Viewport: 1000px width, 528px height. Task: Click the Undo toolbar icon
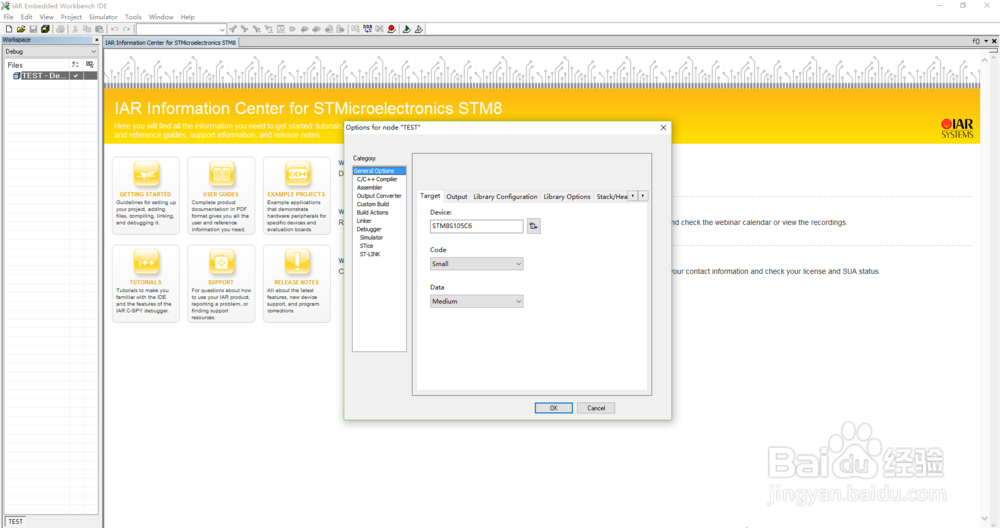(x=114, y=29)
